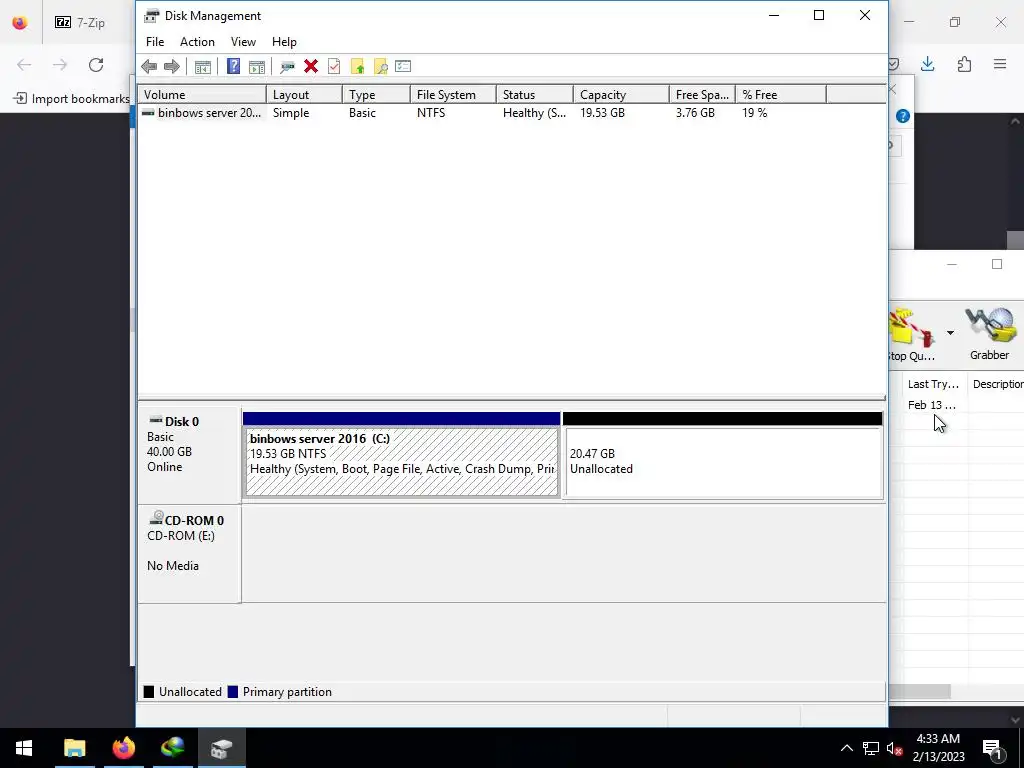Click the Firefox forward arrow
This screenshot has width=1024, height=768.
pyautogui.click(x=59, y=65)
